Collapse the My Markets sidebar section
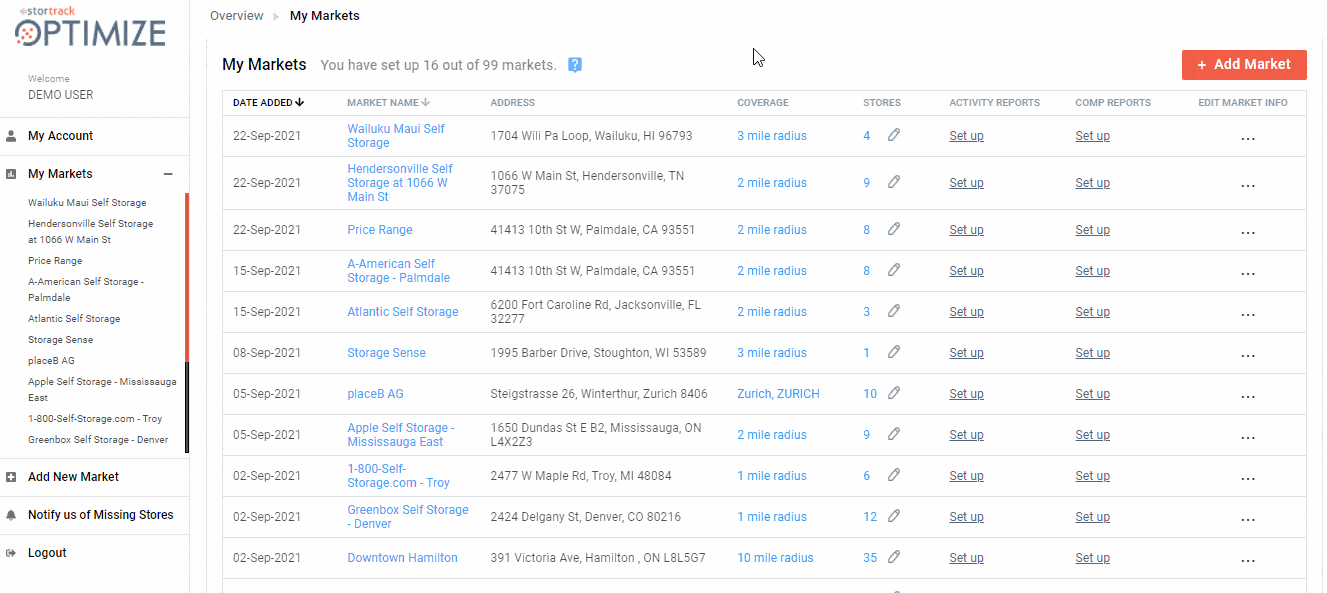 click(168, 174)
